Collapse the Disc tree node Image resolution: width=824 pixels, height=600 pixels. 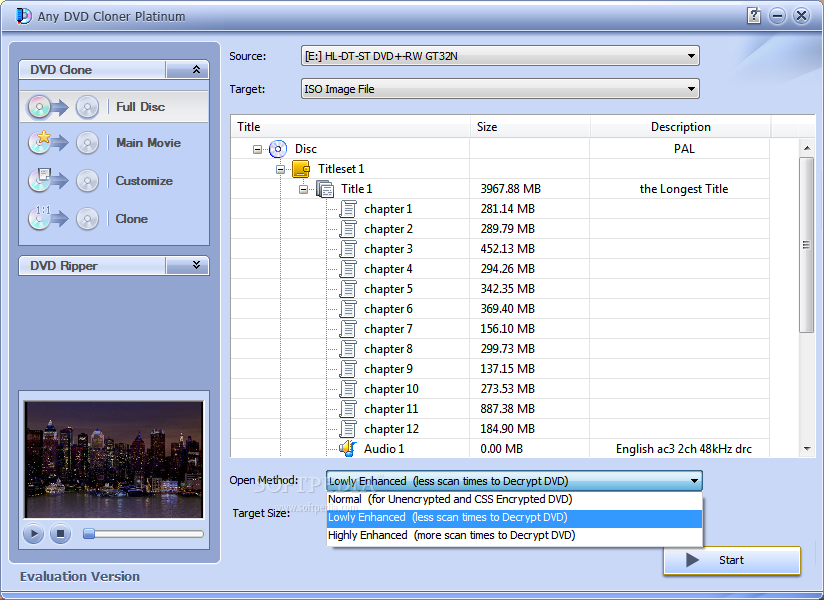pos(257,149)
